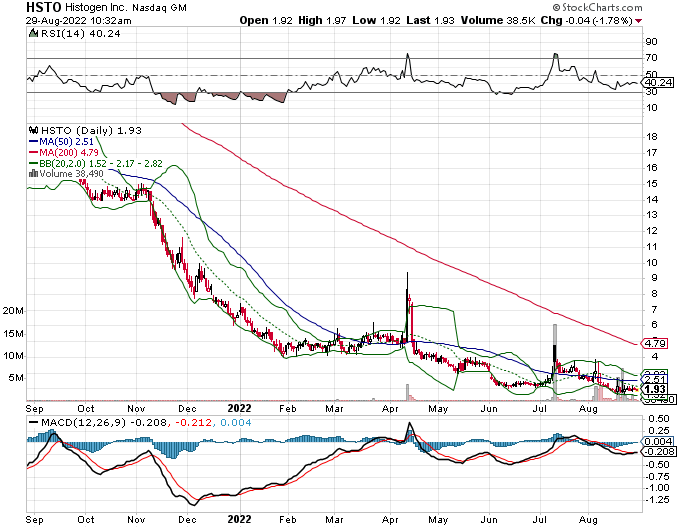Click the Volume 38,490 legend text
678x529 pixels.
[x=71, y=174]
